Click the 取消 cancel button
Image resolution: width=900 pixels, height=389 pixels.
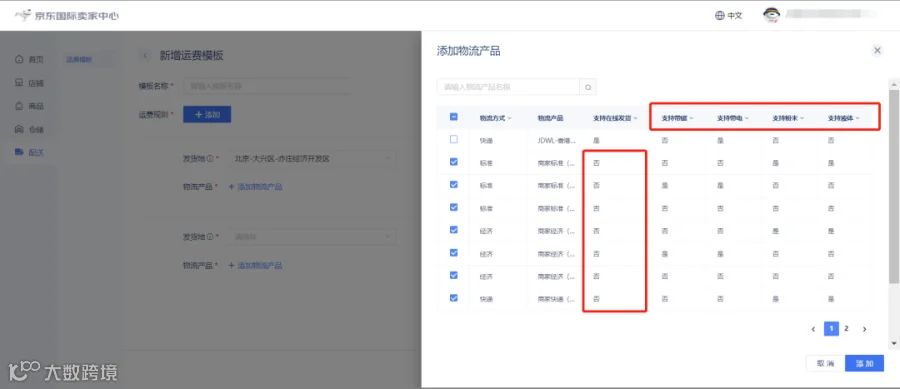click(825, 363)
